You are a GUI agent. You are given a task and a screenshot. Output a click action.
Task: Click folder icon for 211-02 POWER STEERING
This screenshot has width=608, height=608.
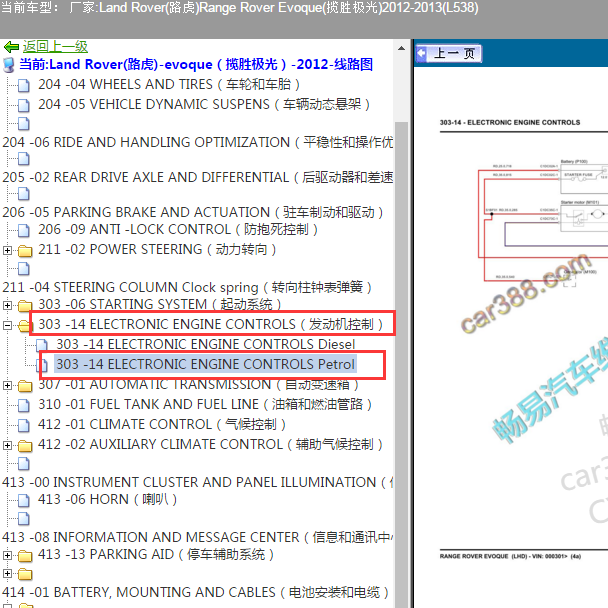click(25, 251)
